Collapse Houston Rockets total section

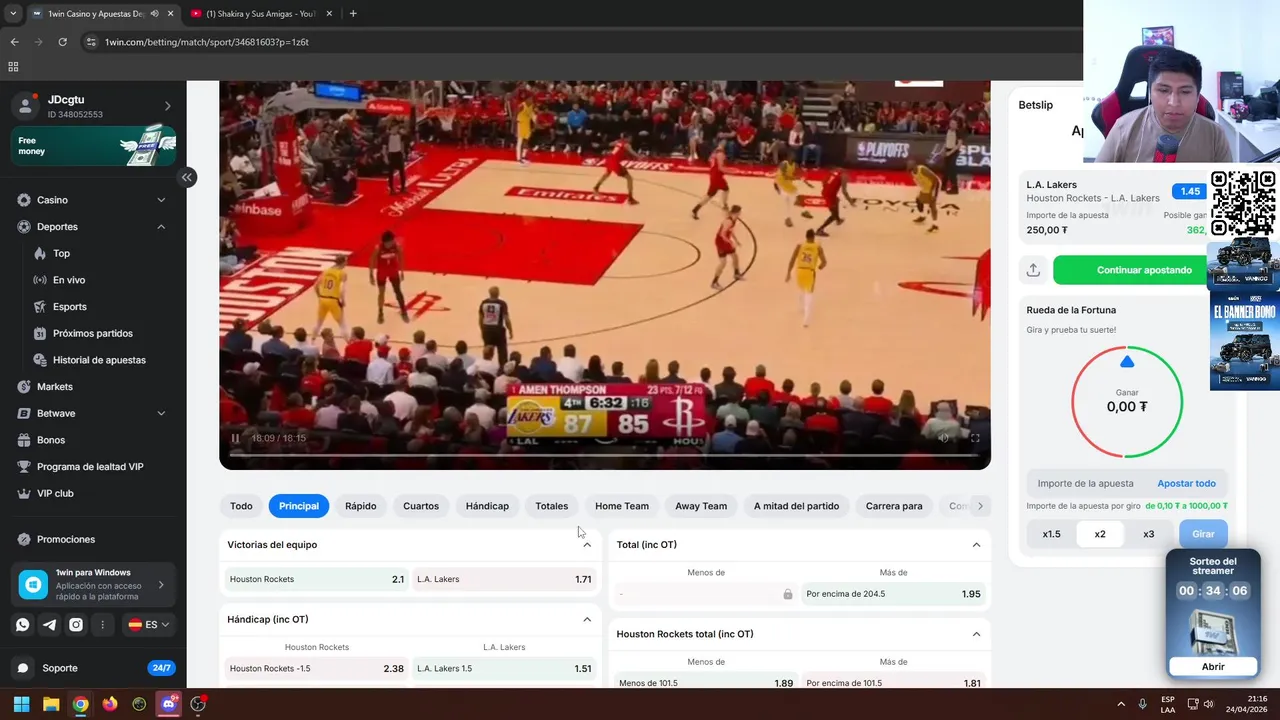(x=976, y=634)
